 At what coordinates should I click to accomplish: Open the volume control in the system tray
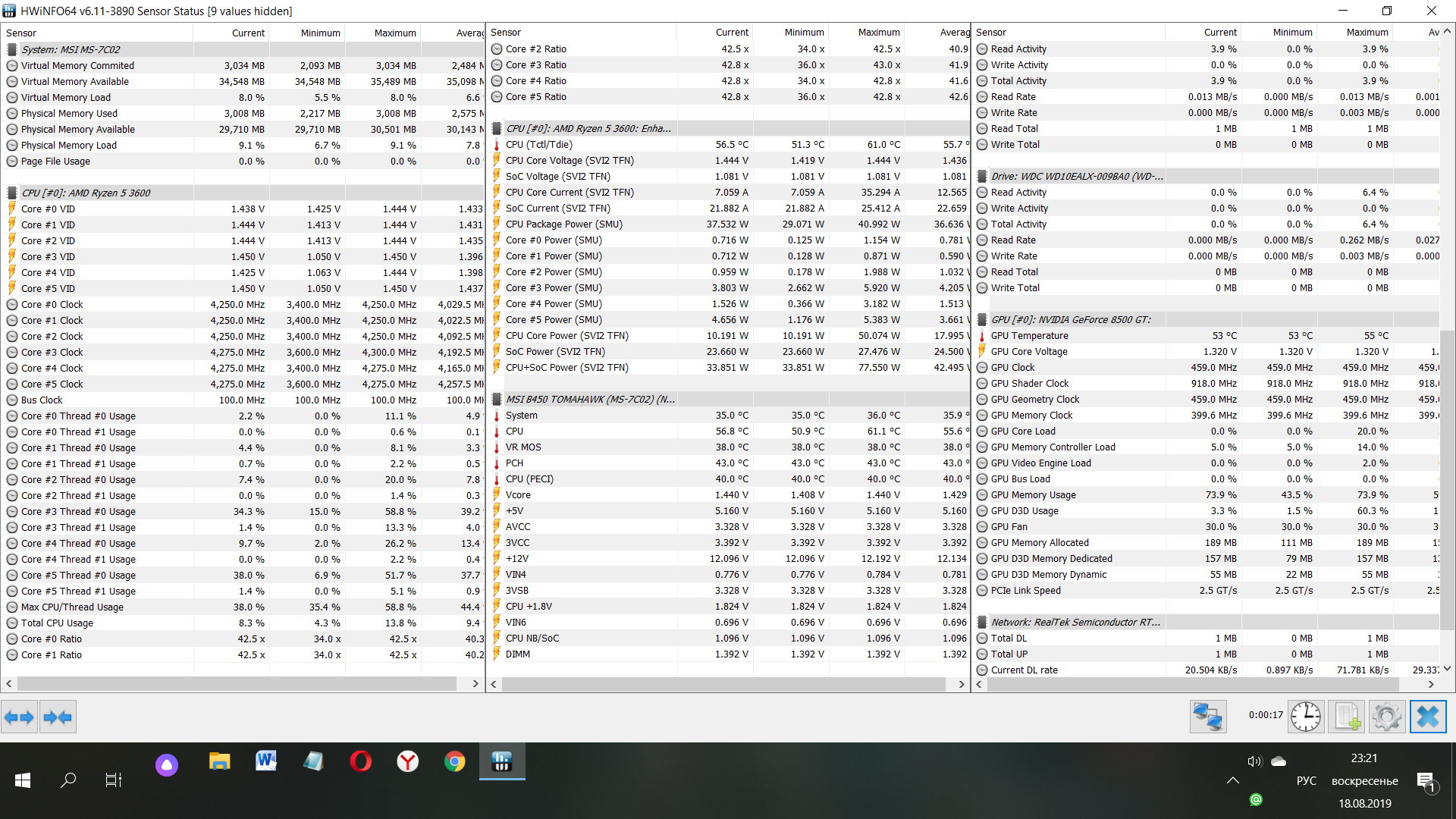1254,761
